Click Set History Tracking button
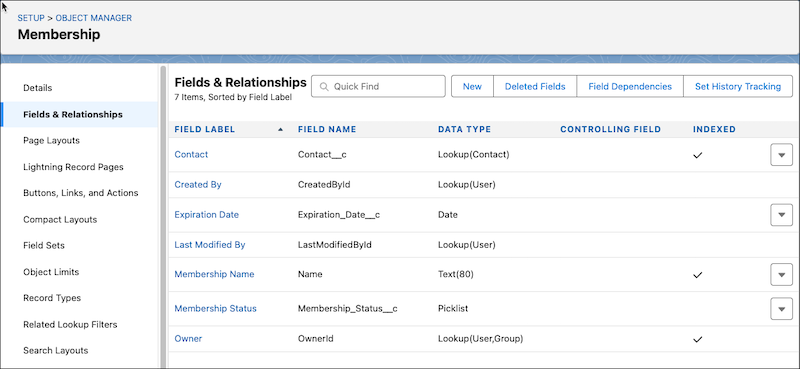800x369 pixels. (x=738, y=86)
